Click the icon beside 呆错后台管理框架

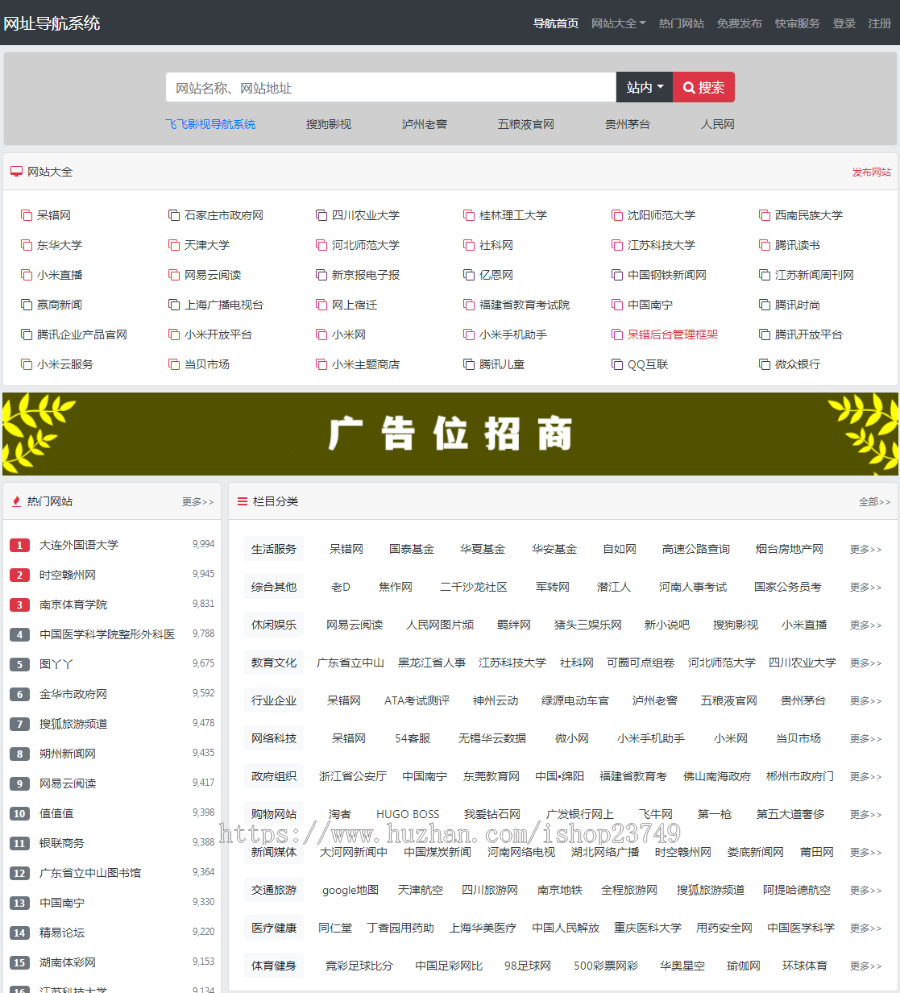pos(617,334)
